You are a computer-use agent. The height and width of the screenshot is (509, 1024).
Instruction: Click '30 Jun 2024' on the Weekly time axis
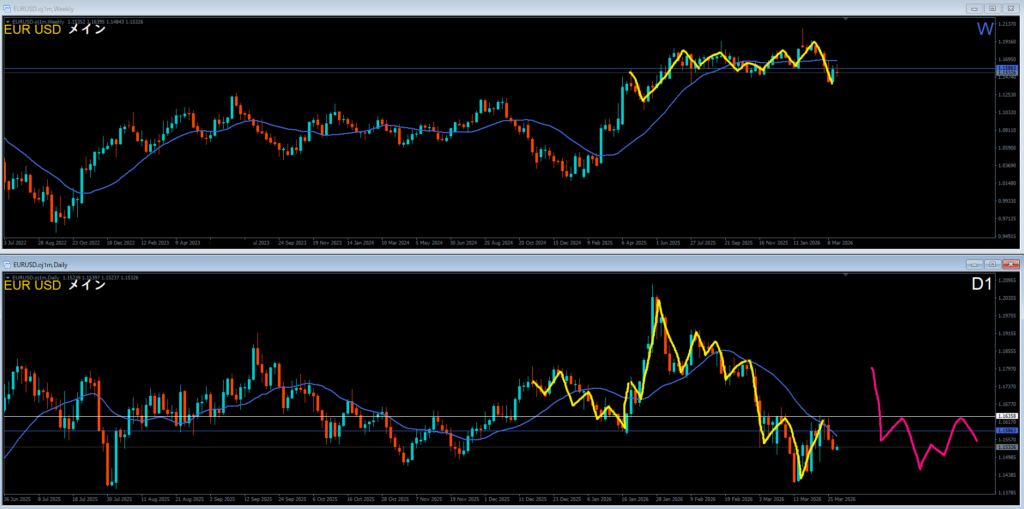point(466,242)
